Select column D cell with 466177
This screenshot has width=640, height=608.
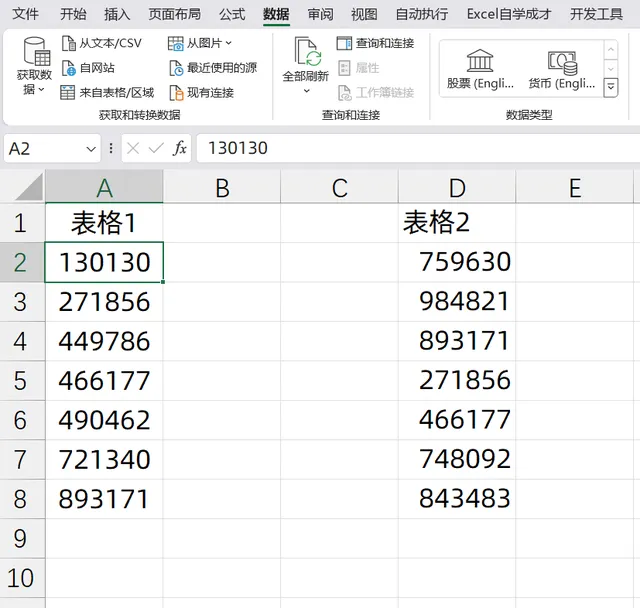[457, 420]
